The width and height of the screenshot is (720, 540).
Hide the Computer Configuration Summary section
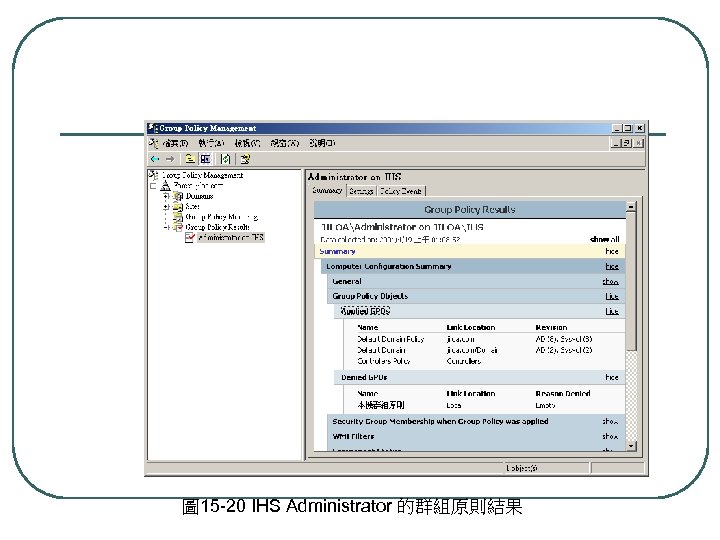tap(612, 266)
